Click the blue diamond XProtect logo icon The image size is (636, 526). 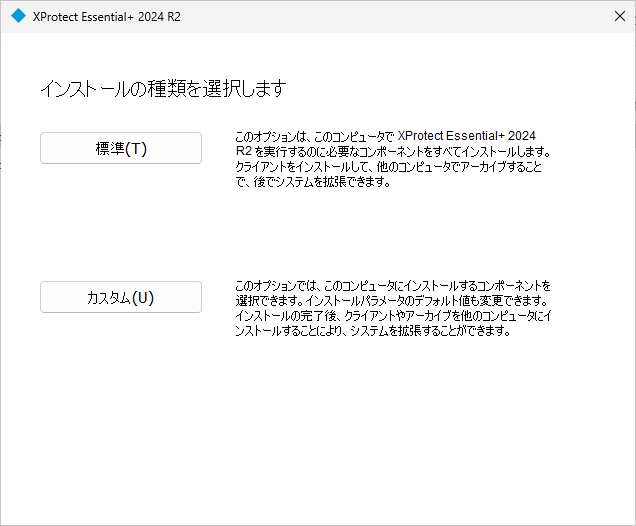tap(18, 16)
